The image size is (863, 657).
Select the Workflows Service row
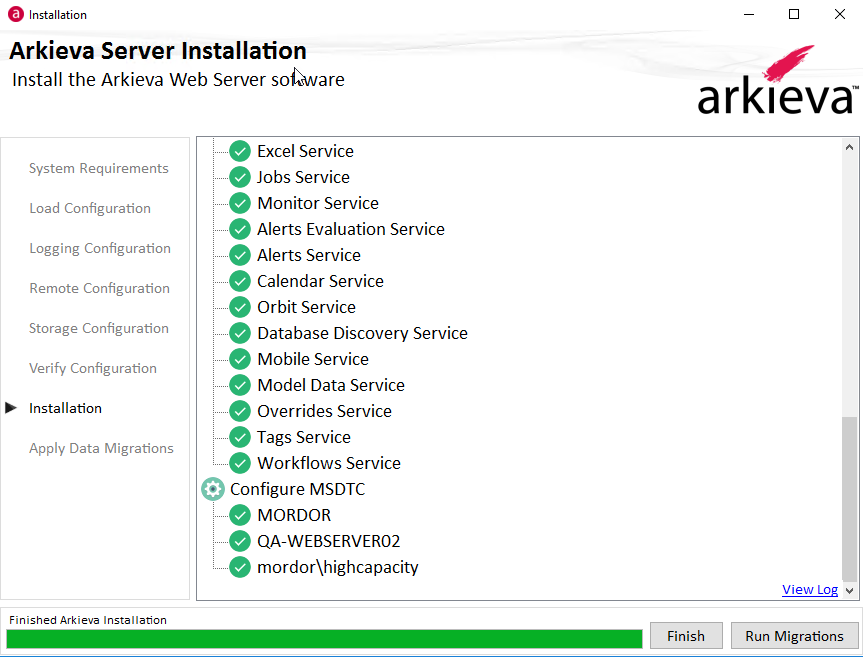[329, 463]
